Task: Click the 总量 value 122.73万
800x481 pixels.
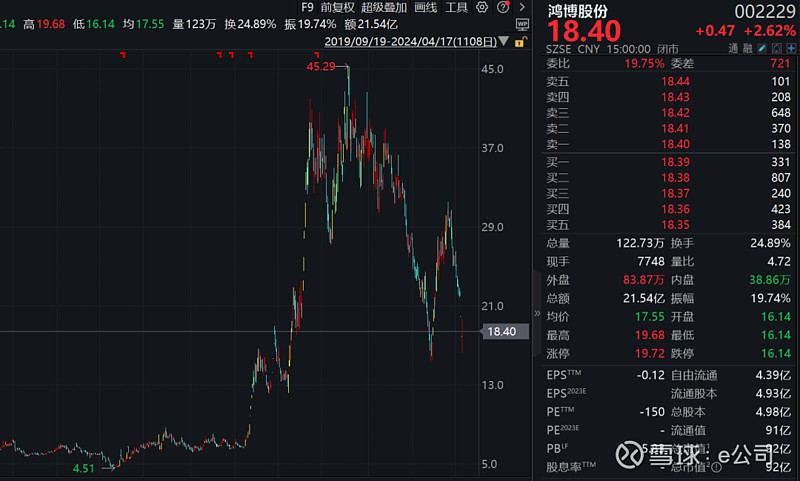Action: [640, 243]
